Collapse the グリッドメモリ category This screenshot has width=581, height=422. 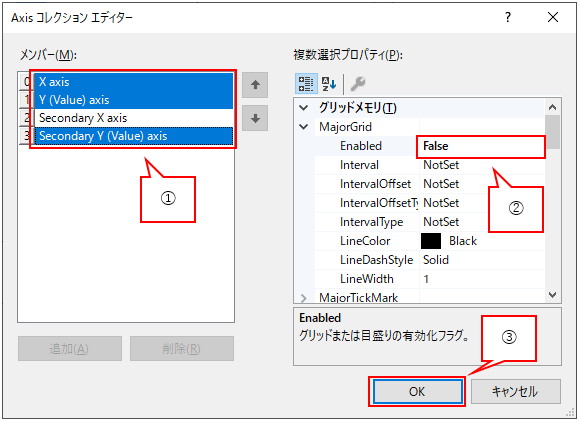pos(303,108)
